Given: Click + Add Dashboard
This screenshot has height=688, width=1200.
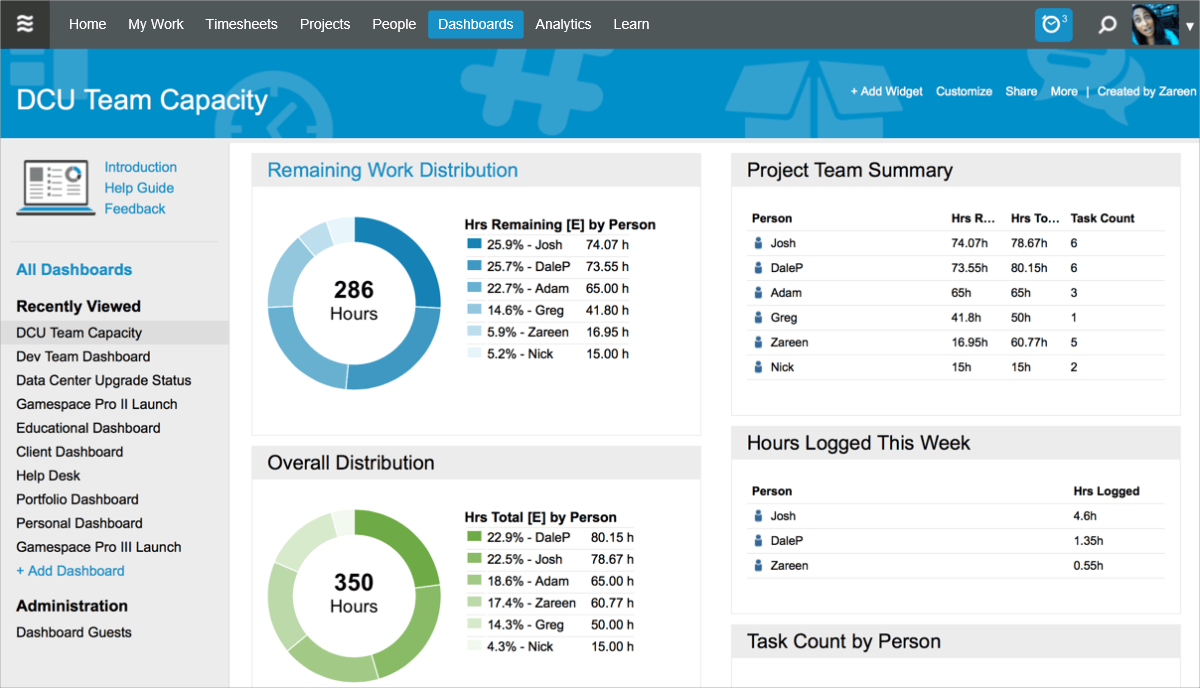Looking at the screenshot, I should [x=71, y=570].
